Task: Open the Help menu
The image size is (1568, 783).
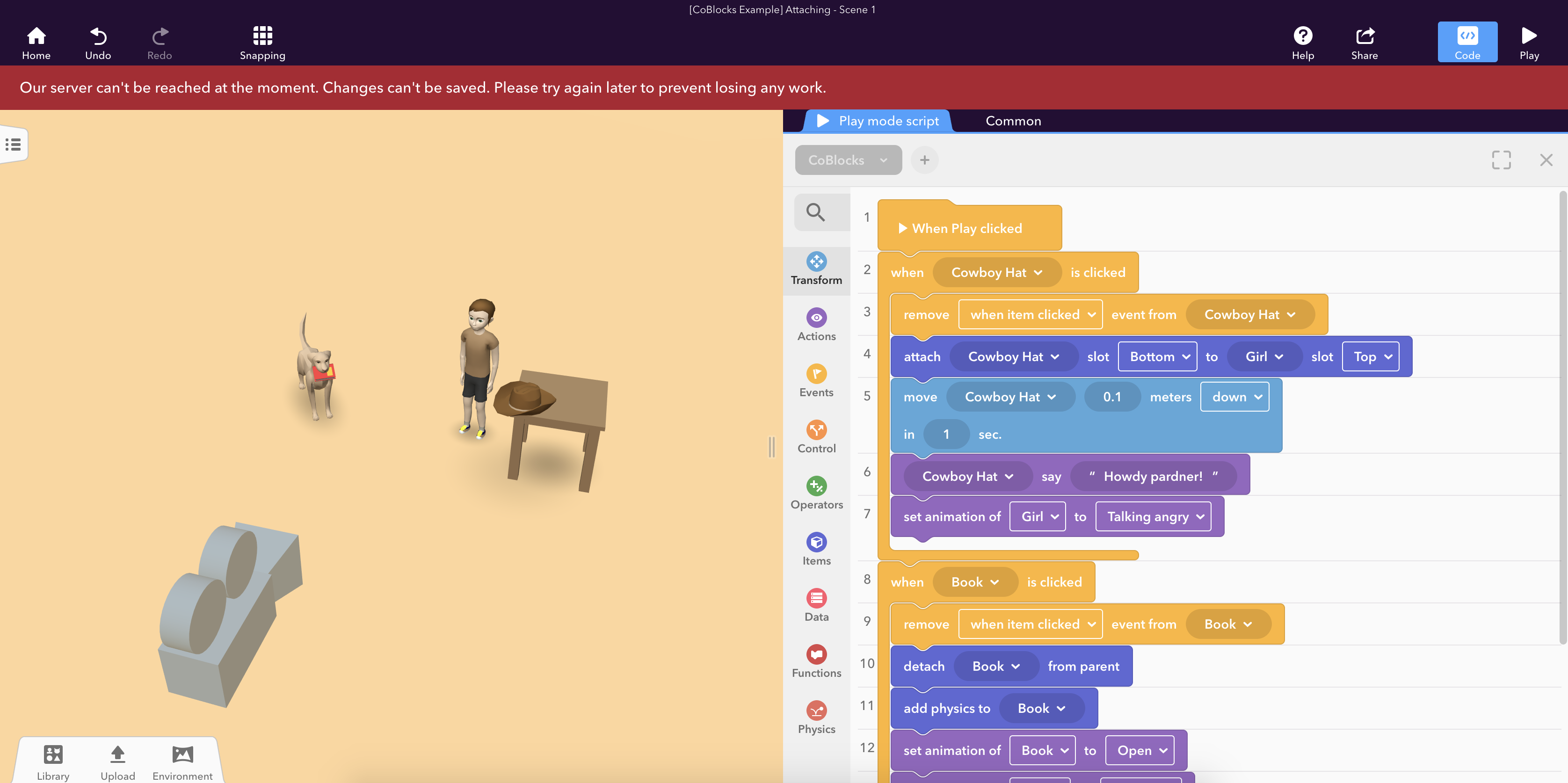Action: (1303, 43)
